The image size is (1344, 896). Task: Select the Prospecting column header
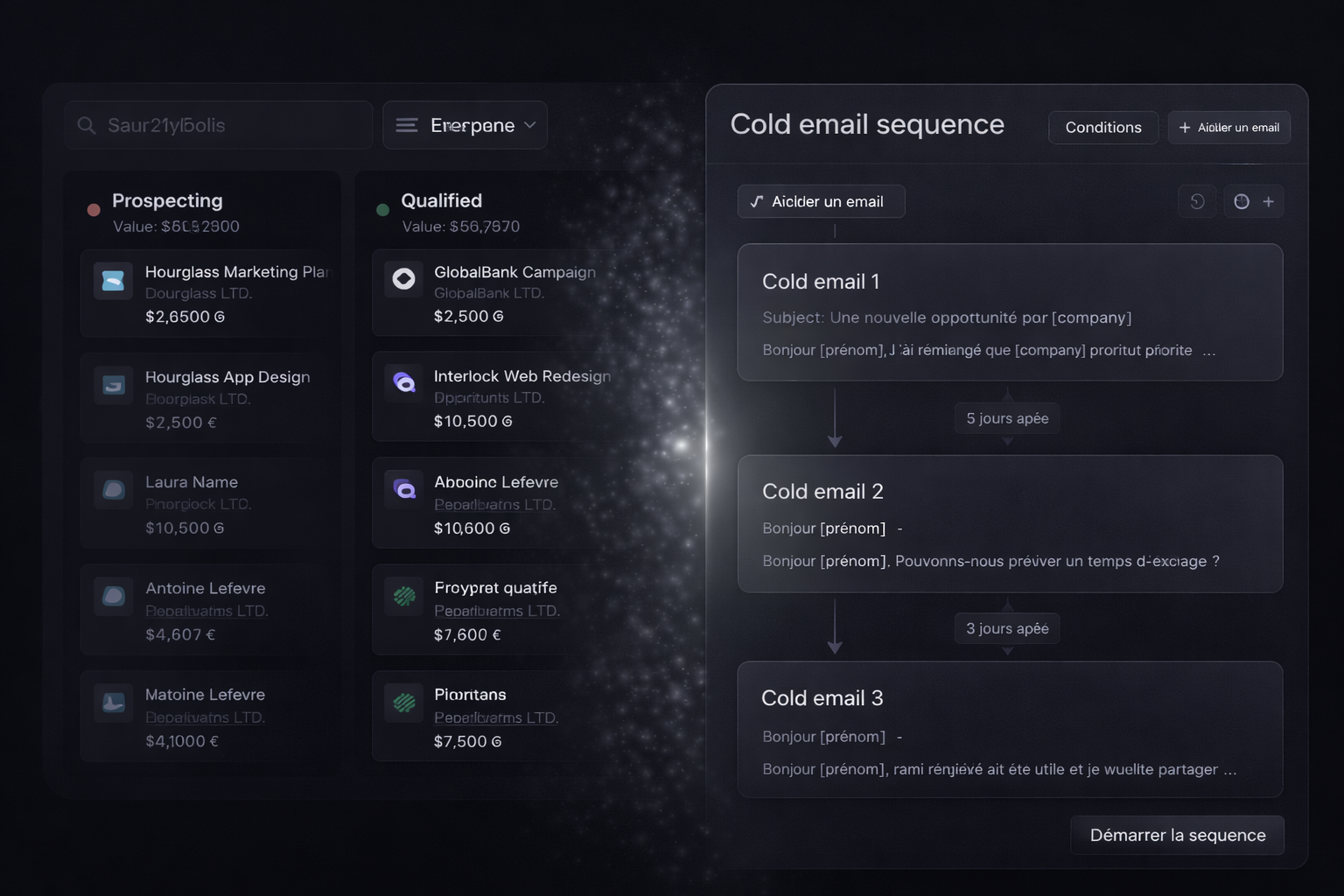[167, 200]
